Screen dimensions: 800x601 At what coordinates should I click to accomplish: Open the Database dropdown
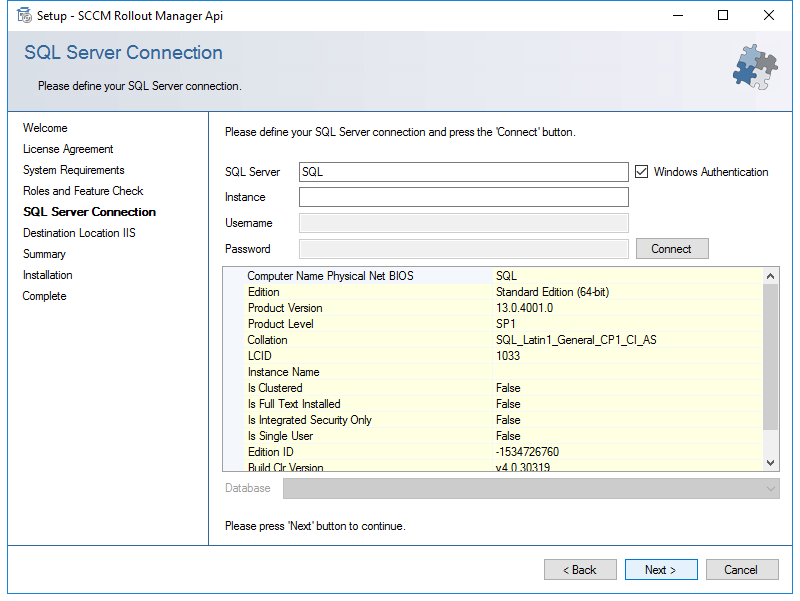(x=531, y=489)
